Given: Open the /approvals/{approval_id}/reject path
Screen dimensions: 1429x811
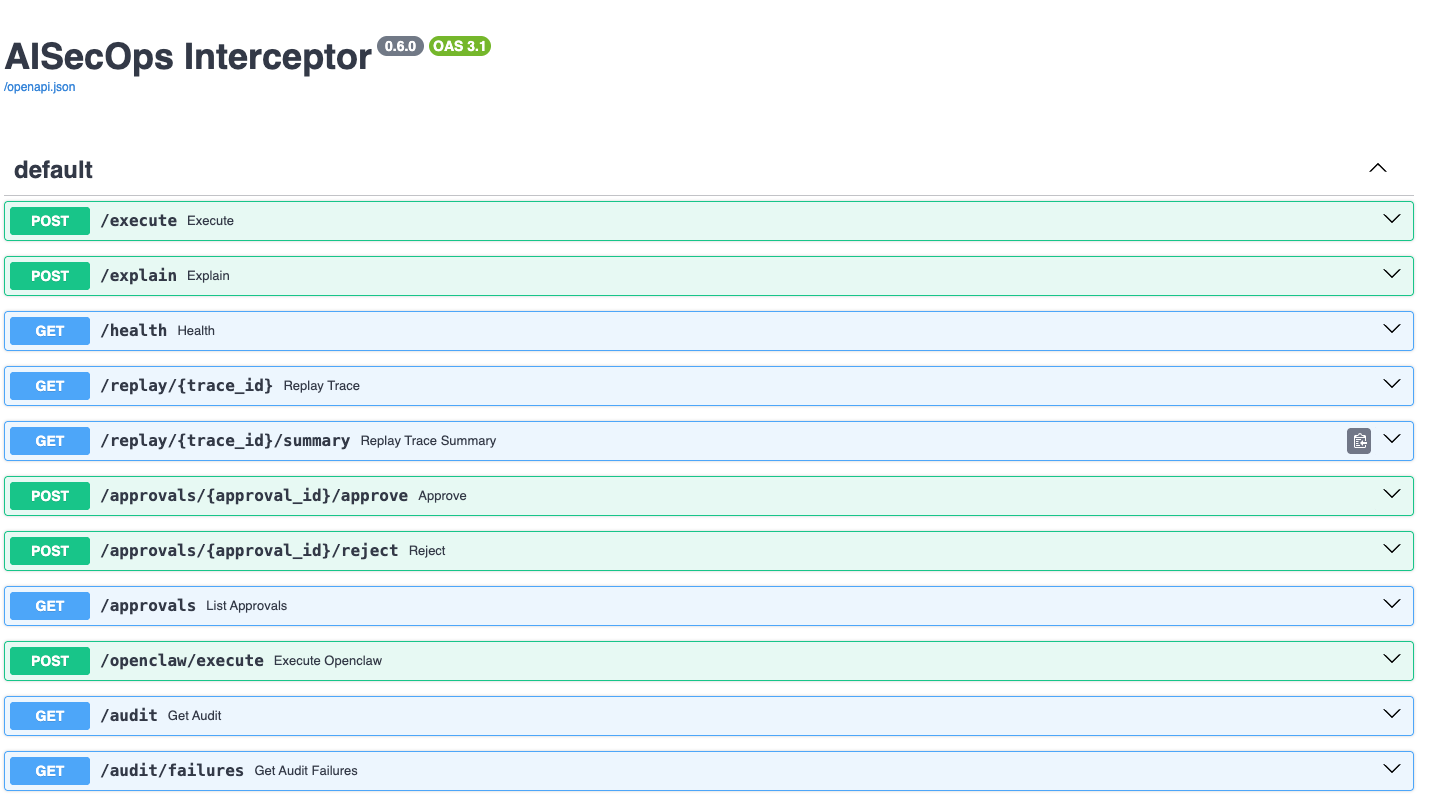Looking at the screenshot, I should [x=249, y=550].
